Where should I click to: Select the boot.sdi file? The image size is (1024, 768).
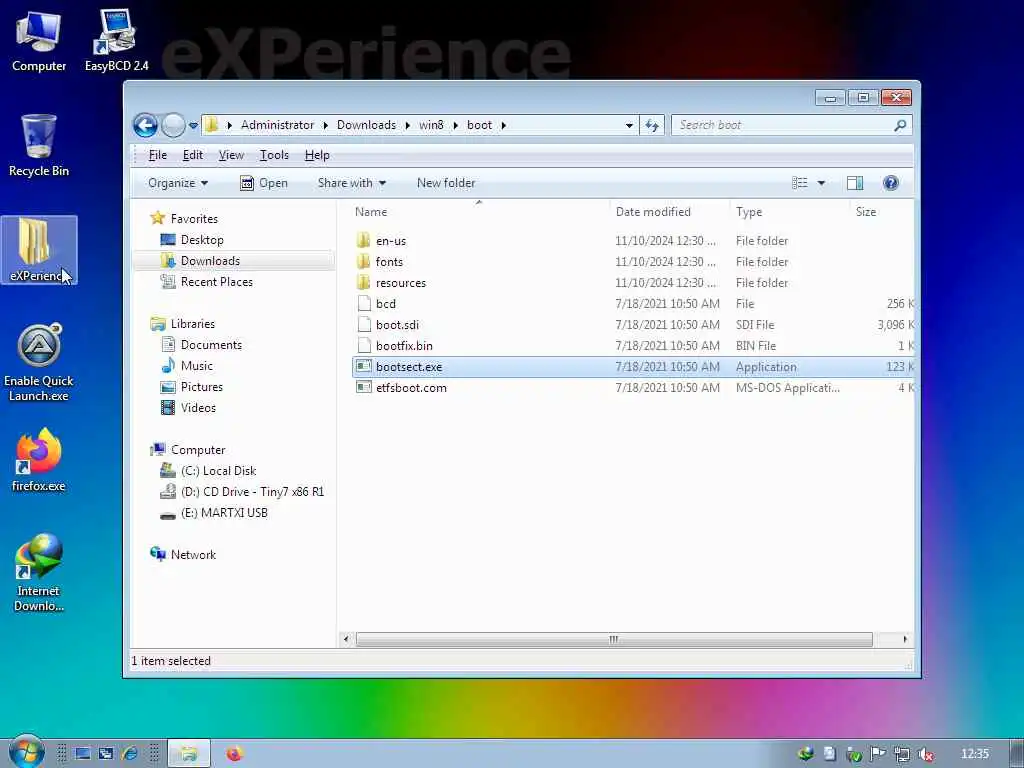[397, 325]
